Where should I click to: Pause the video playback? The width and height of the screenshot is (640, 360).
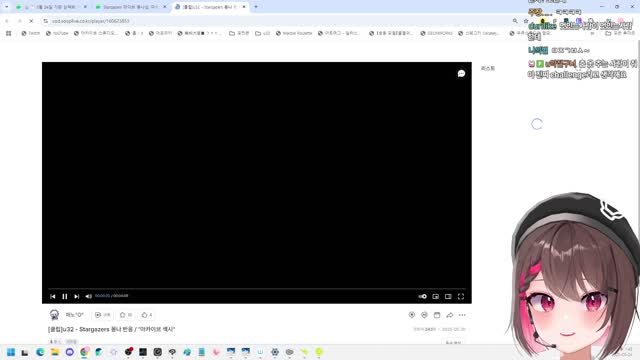pyautogui.click(x=64, y=296)
